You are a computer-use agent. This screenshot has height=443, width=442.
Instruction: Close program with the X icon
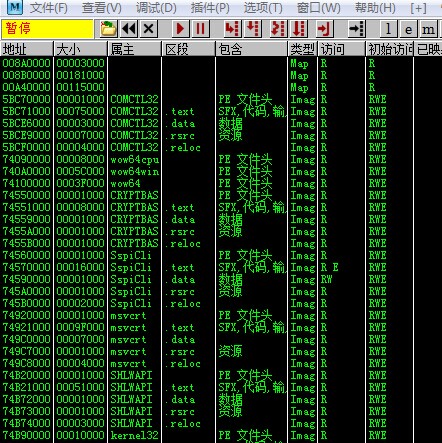click(149, 29)
